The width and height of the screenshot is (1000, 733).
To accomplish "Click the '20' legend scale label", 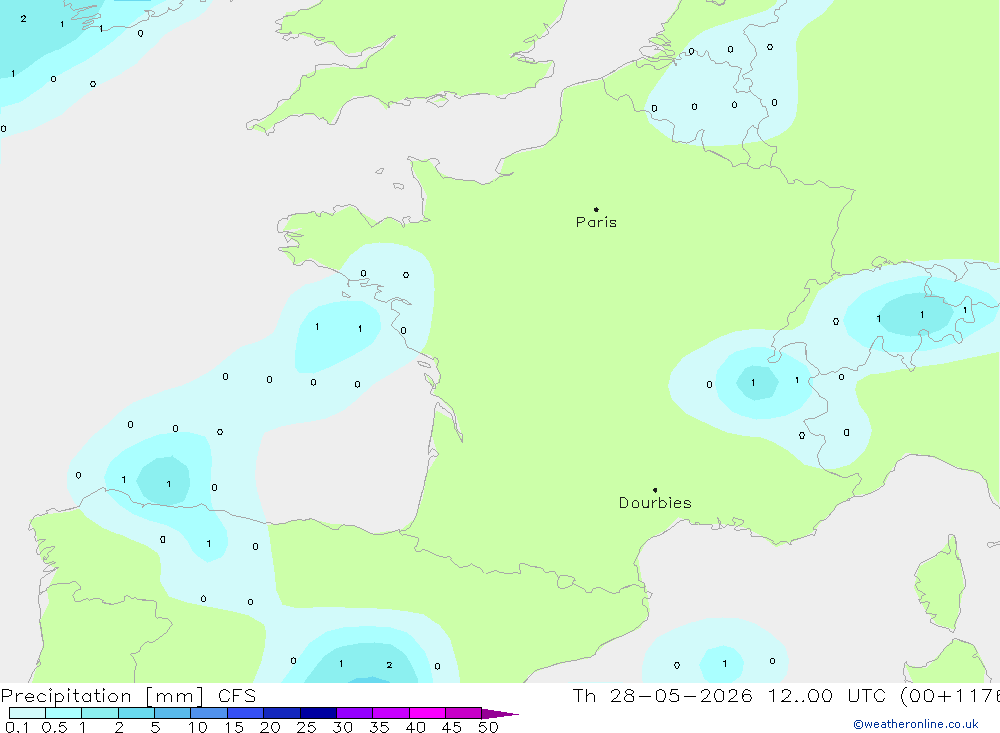I will pos(270,727).
